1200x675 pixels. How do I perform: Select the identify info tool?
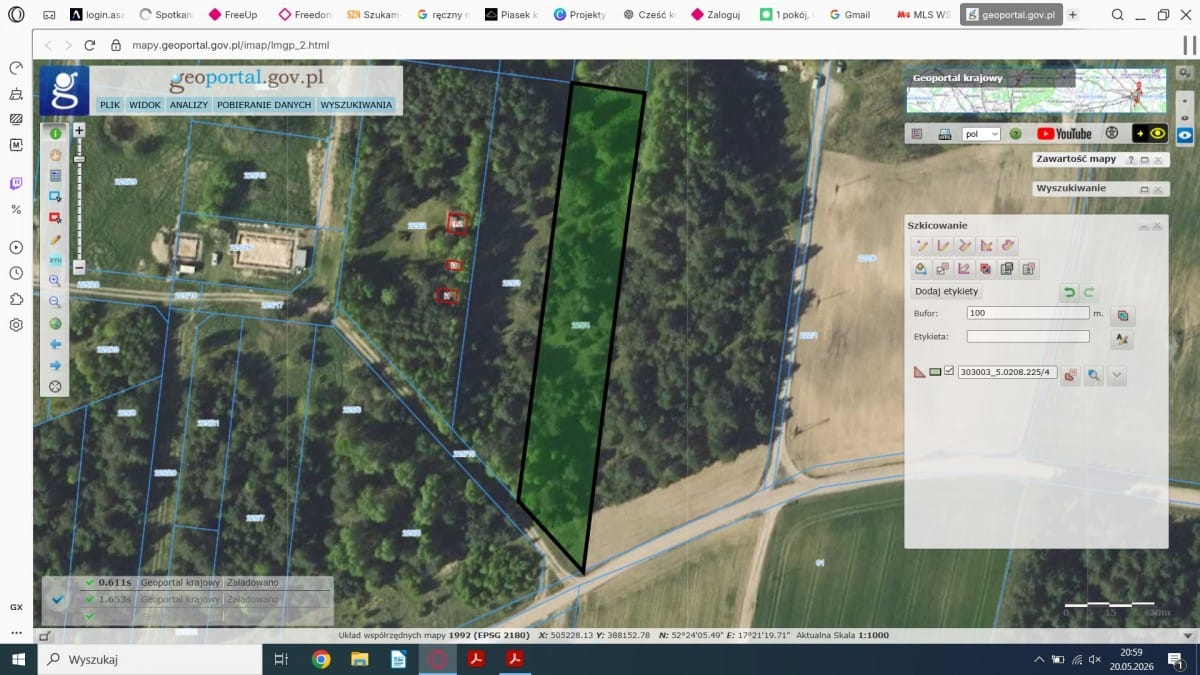tap(55, 133)
